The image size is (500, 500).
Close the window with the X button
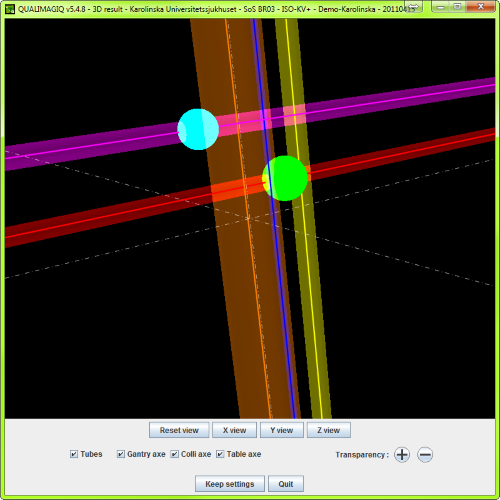pyautogui.click(x=480, y=7)
